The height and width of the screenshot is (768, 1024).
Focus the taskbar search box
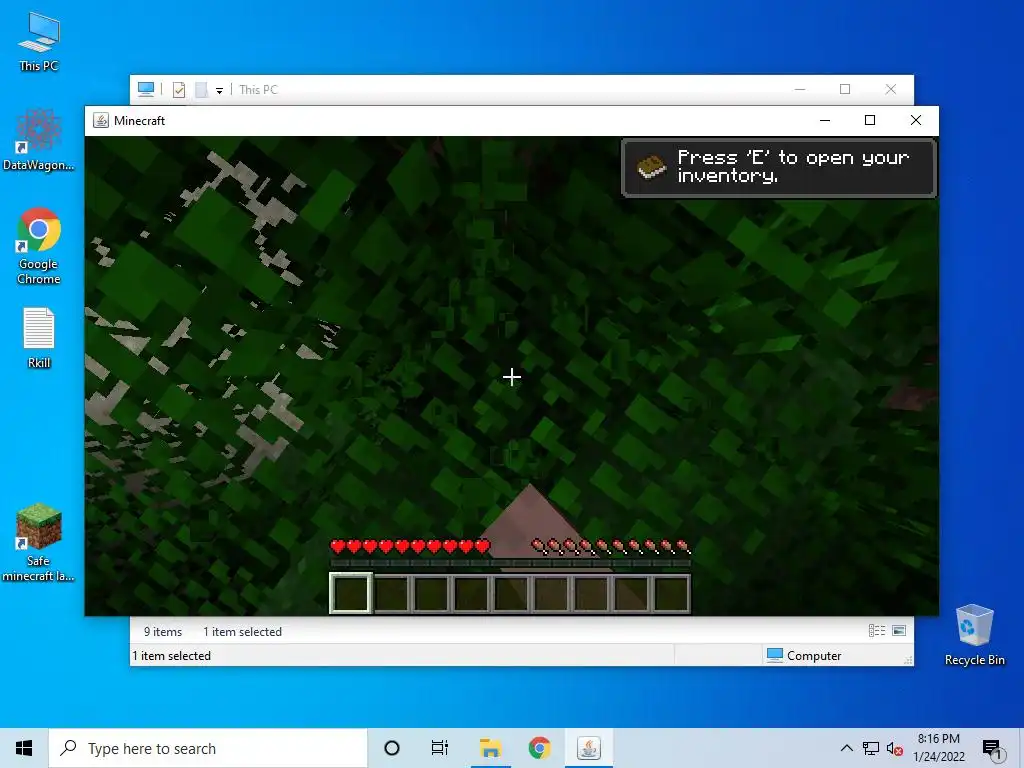coord(208,748)
